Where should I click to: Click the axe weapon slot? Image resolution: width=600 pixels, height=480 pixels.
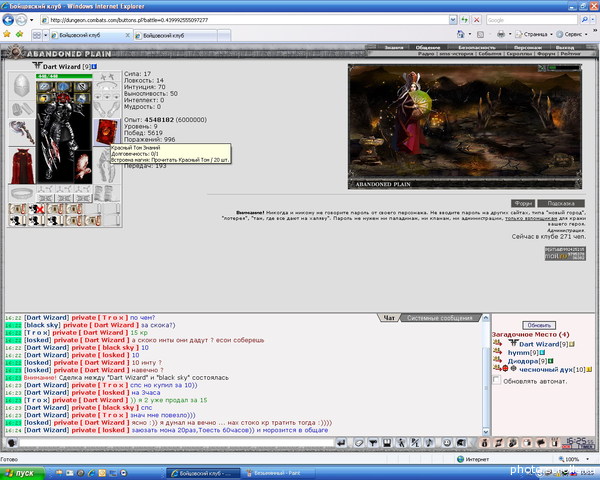pyautogui.click(x=21, y=132)
